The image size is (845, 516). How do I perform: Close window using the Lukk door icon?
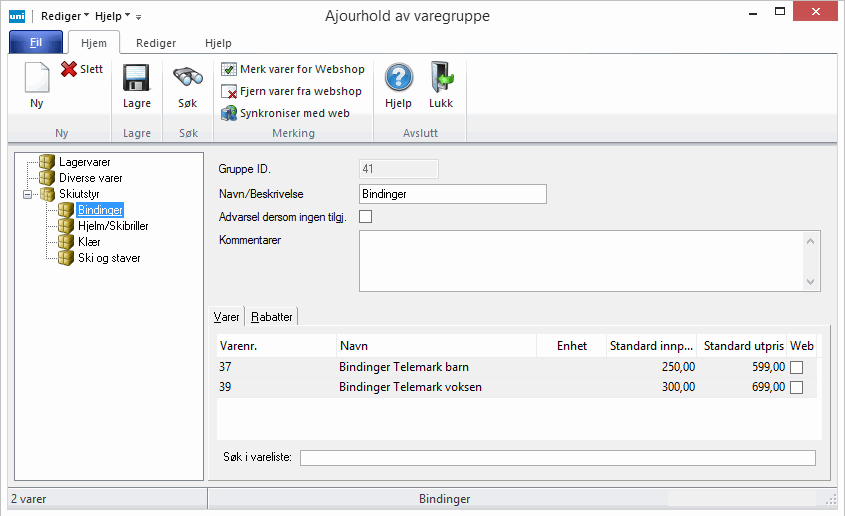(x=441, y=79)
